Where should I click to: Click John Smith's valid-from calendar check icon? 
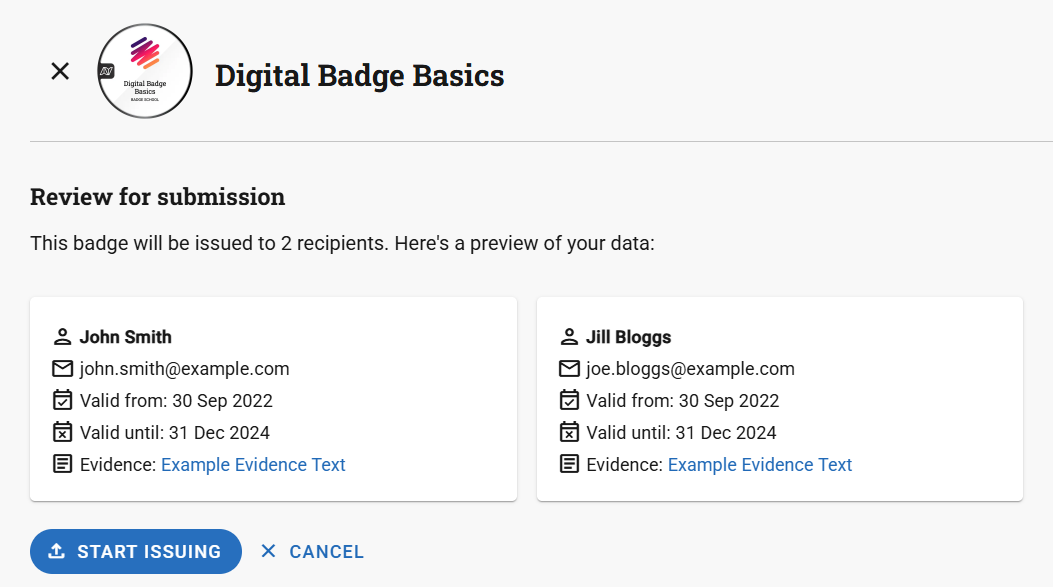pyautogui.click(x=63, y=401)
